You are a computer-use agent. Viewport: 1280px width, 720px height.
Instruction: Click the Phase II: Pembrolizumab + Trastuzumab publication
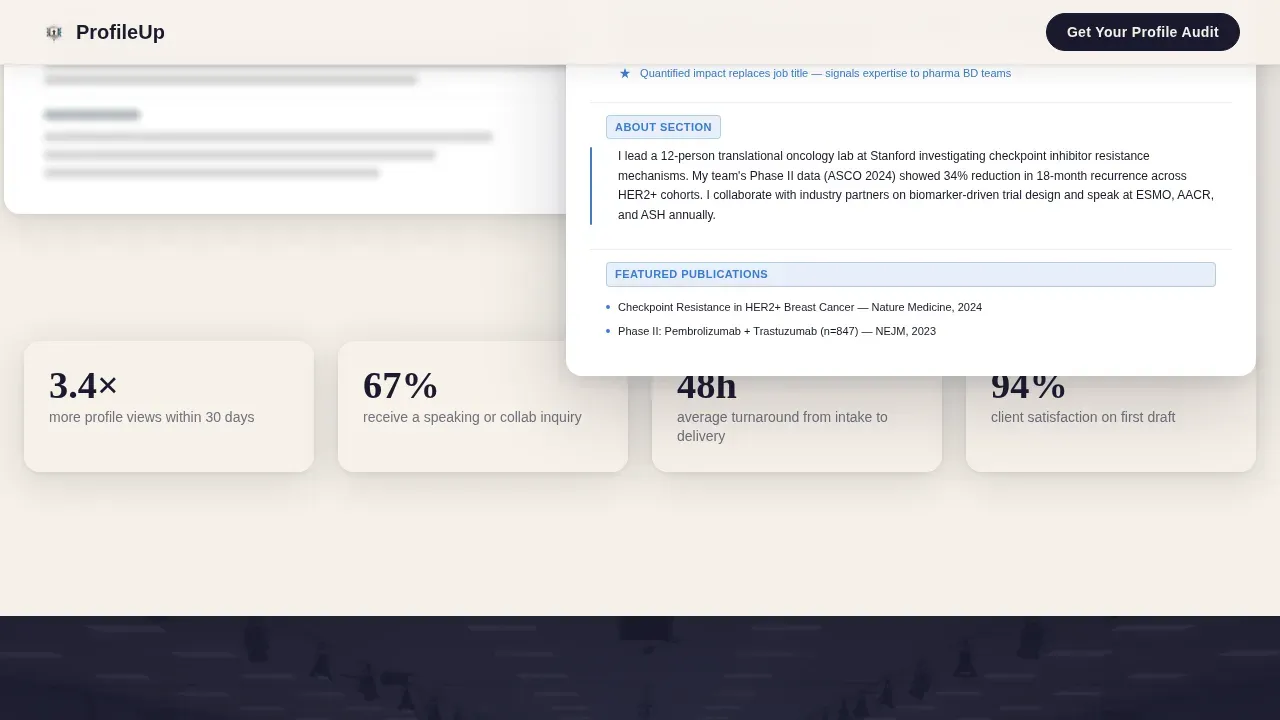pyautogui.click(x=777, y=331)
